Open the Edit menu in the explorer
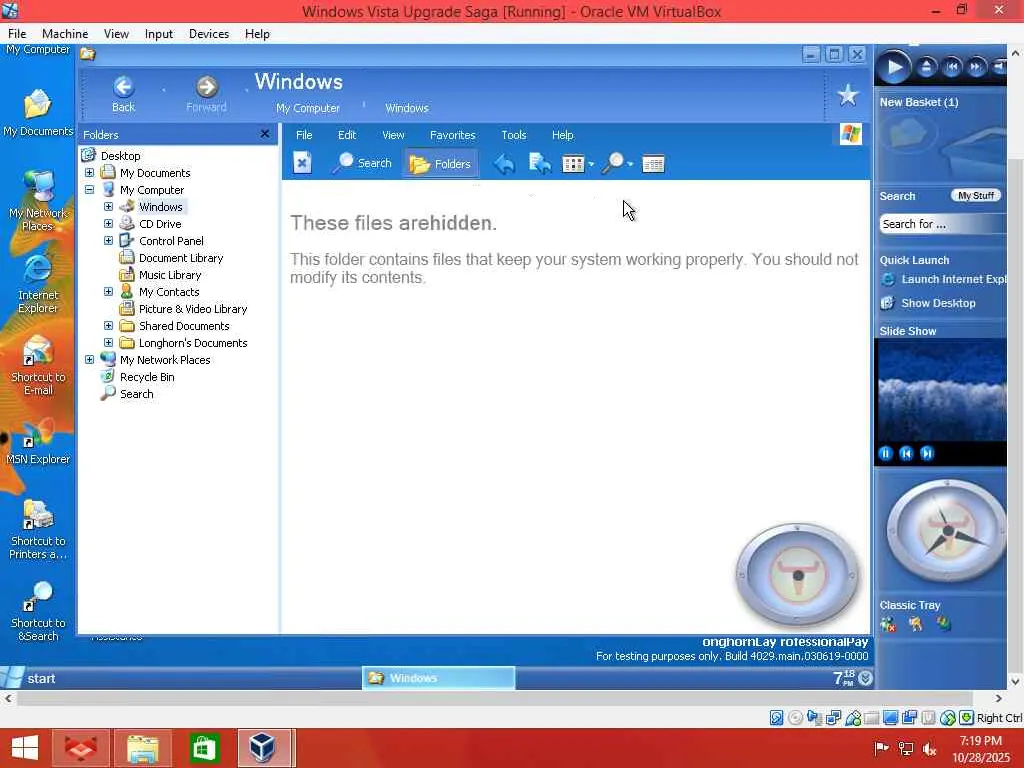The image size is (1024, 768). (347, 135)
